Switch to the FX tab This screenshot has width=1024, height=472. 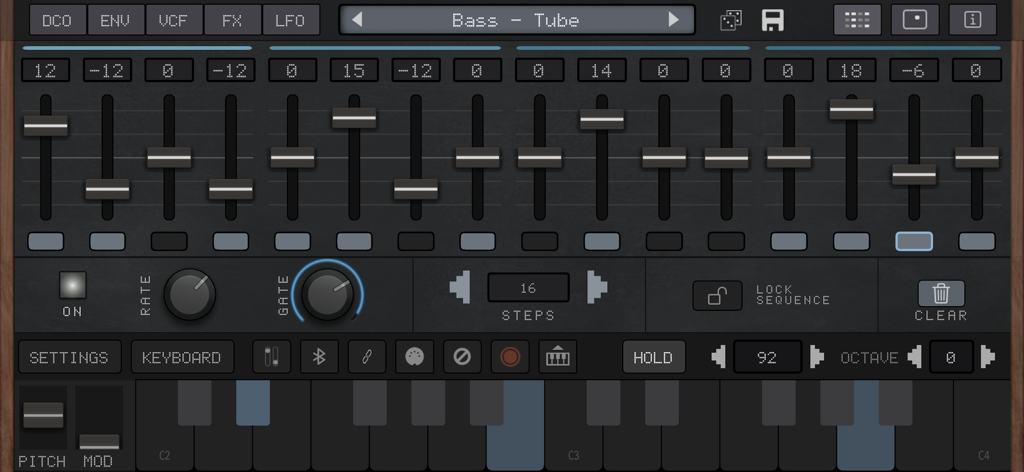coord(232,20)
